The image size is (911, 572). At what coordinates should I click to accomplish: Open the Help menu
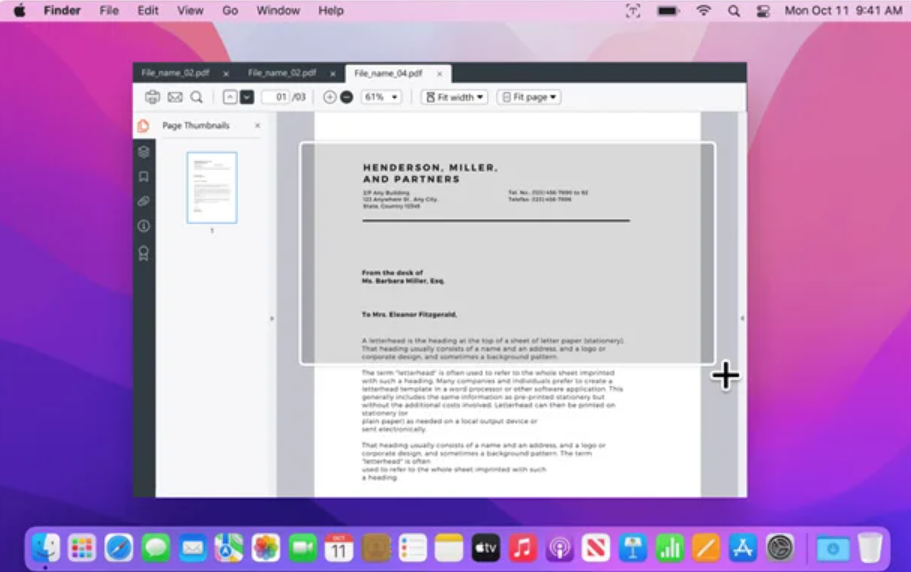tap(331, 10)
